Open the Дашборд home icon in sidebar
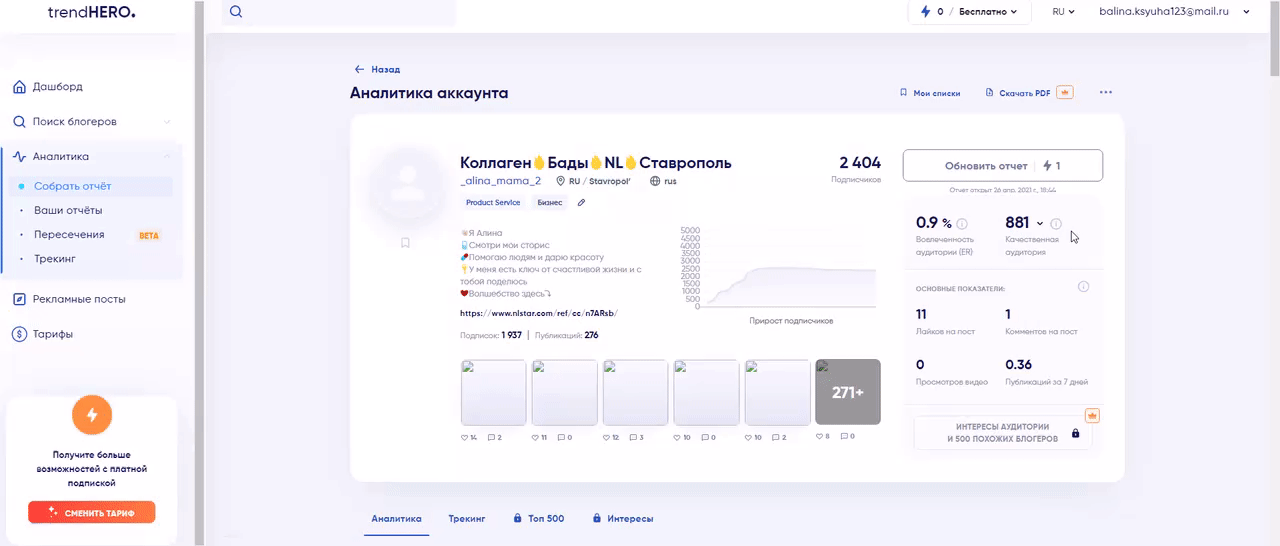 19,87
